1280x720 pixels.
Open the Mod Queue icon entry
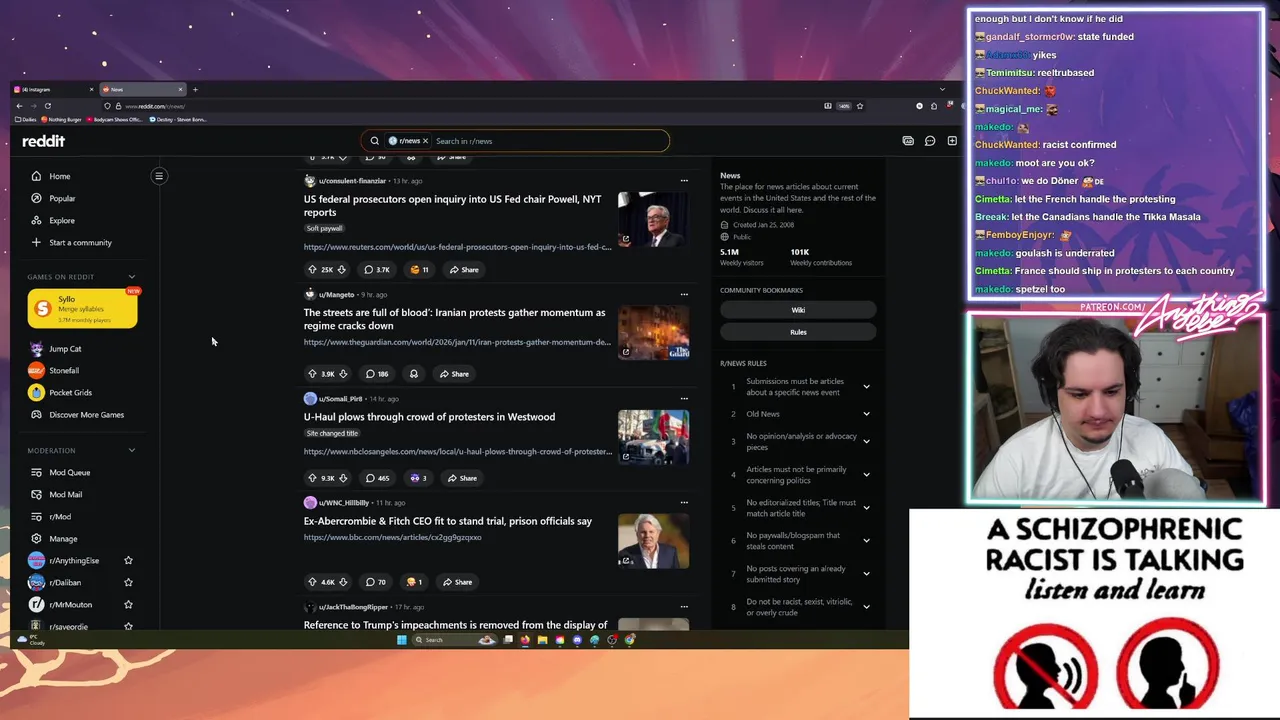coord(37,472)
